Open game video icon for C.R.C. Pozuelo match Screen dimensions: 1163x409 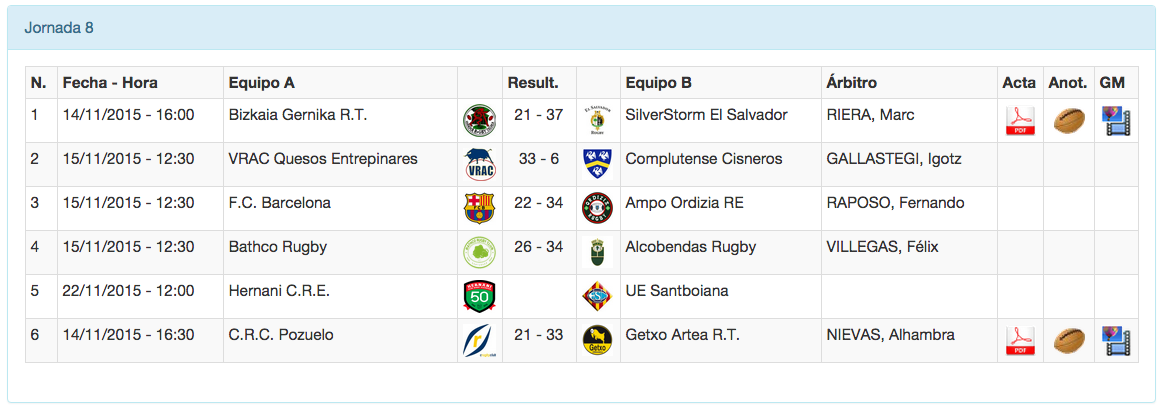pos(1116,341)
